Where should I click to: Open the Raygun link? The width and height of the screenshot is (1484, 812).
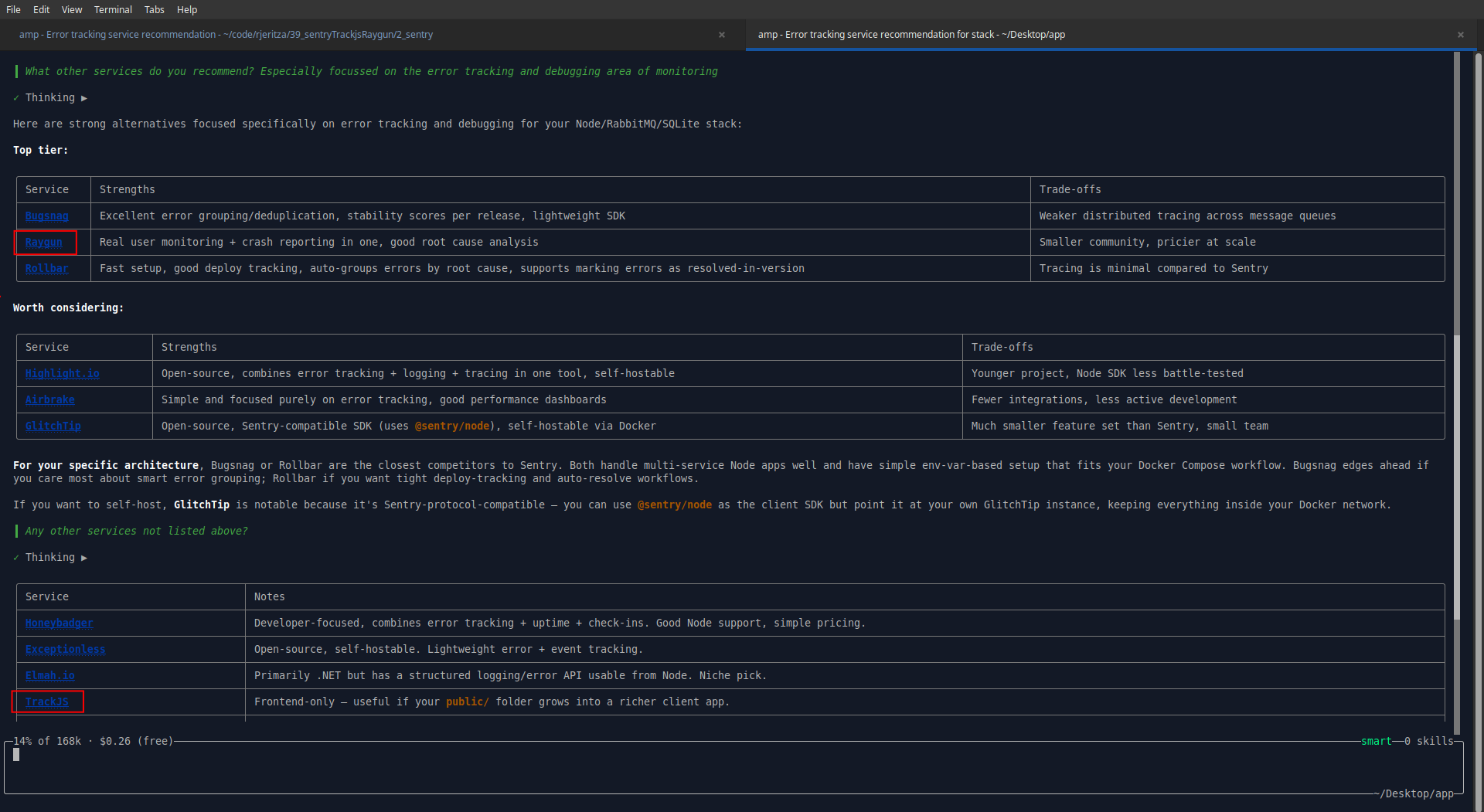43,243
